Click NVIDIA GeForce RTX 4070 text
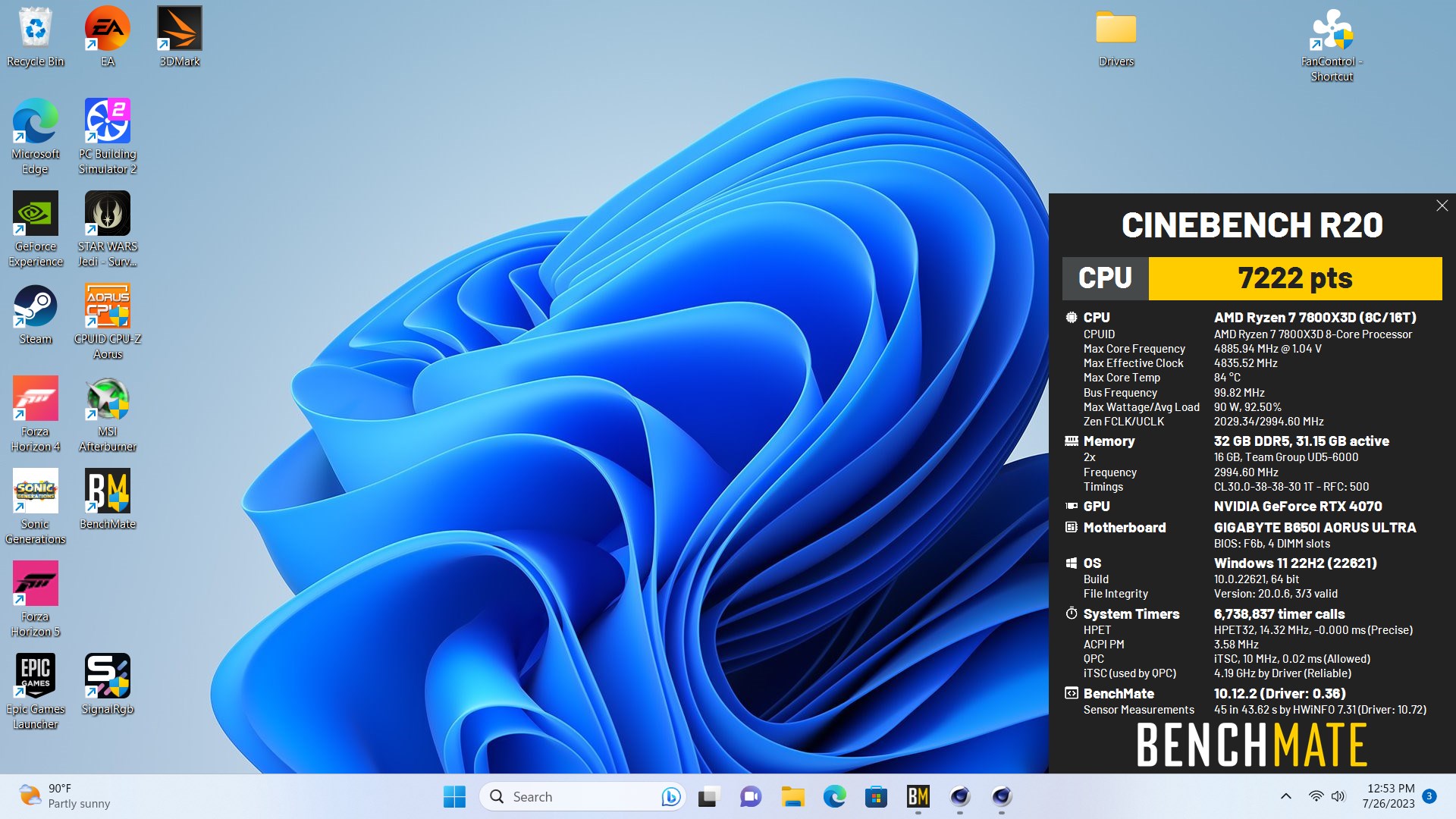Screen dimensions: 1456x819 [x=1298, y=506]
